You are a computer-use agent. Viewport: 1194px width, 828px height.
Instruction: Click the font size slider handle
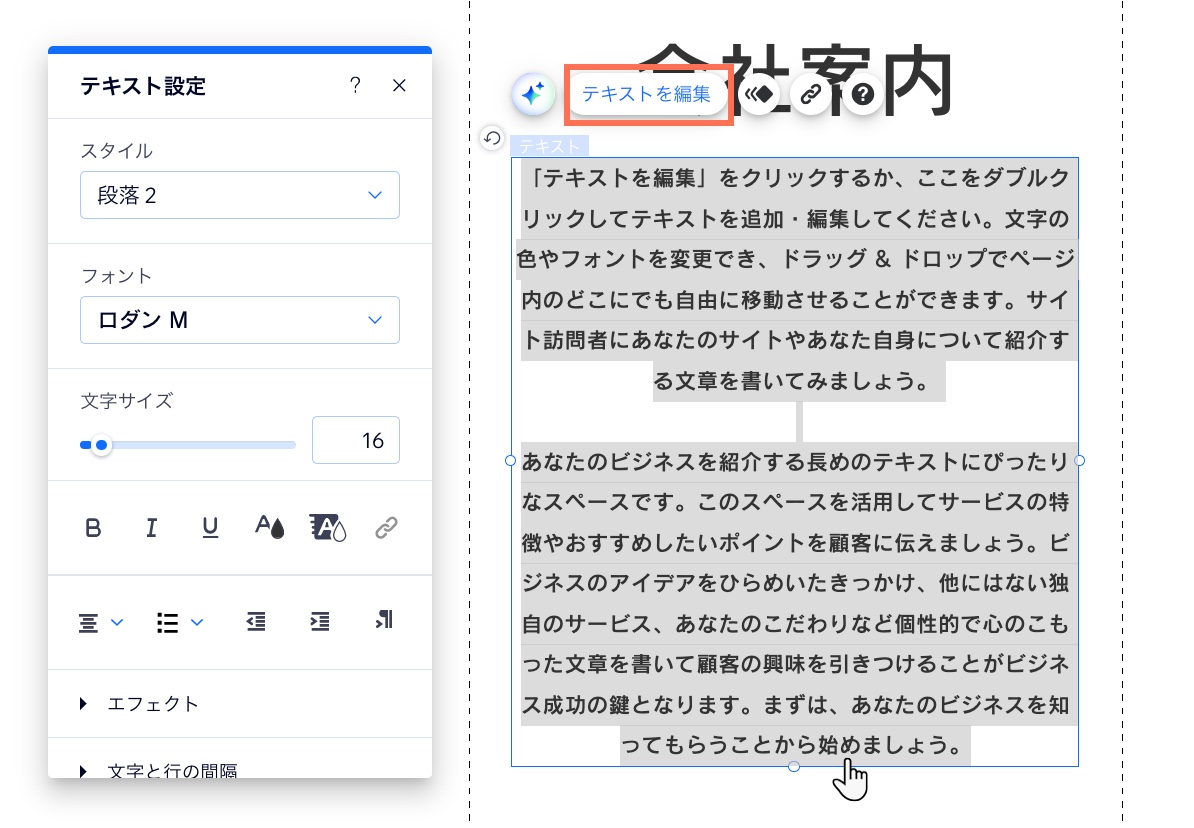click(x=100, y=445)
